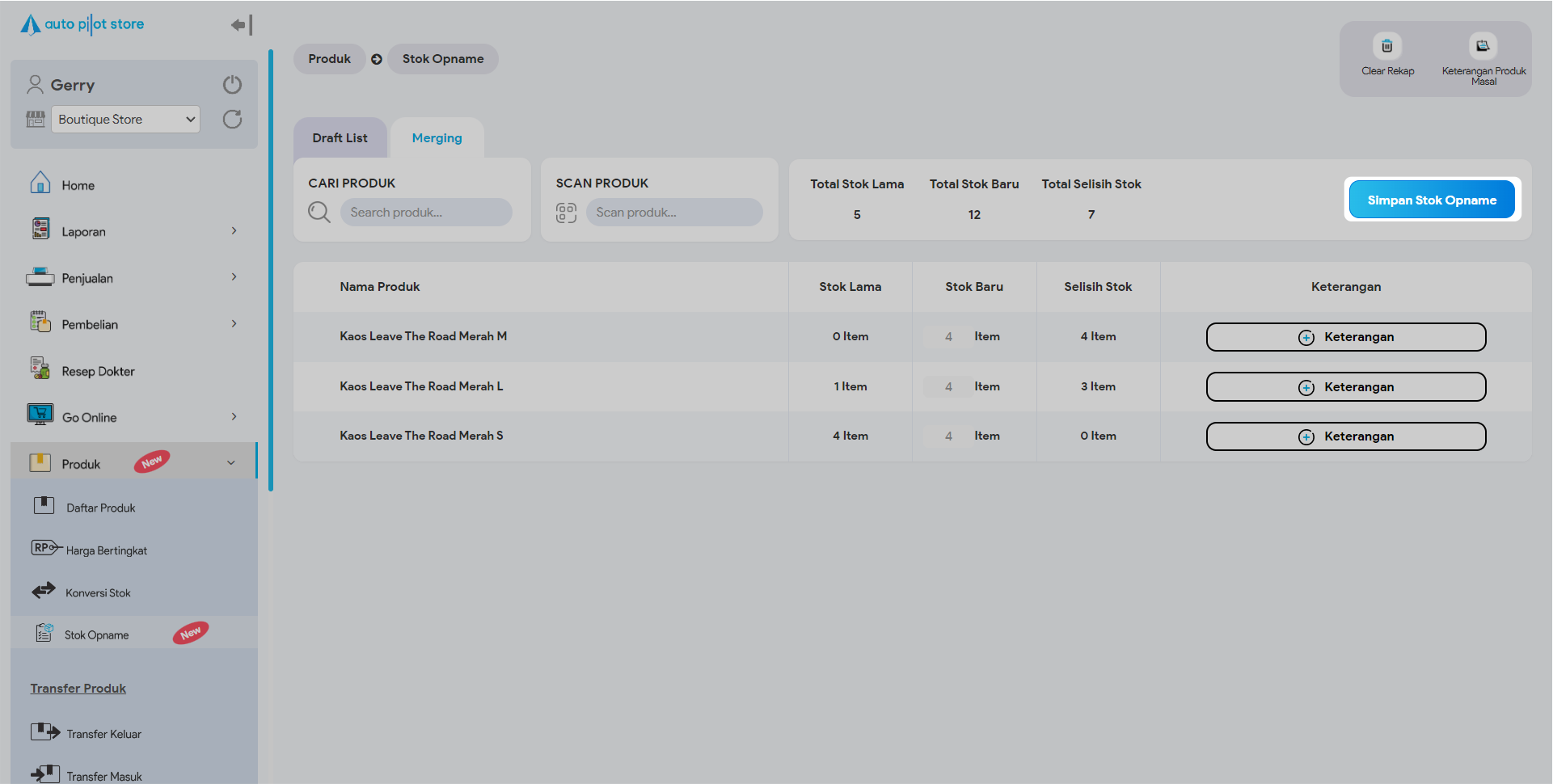Image resolution: width=1553 pixels, height=784 pixels.
Task: Click Simpan Stok Opname button
Action: point(1431,200)
